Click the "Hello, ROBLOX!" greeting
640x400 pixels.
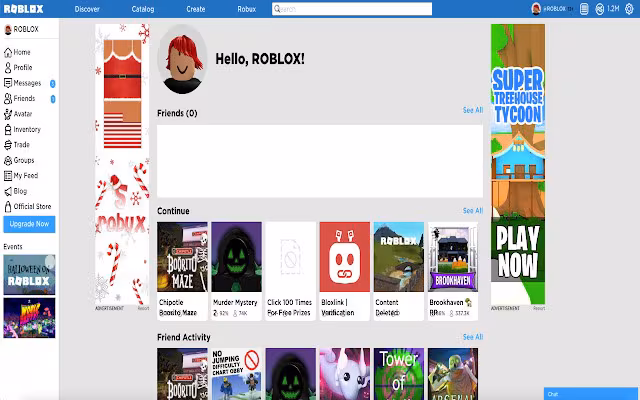tap(260, 59)
